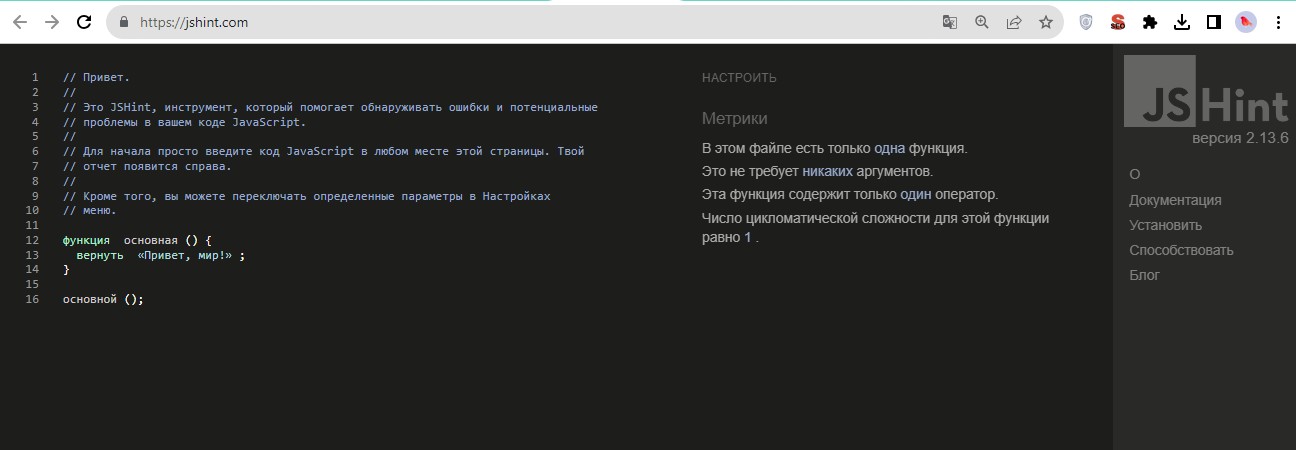Screen dimensions: 1296x450
Task: Reload the JSHint page
Action: tap(84, 22)
